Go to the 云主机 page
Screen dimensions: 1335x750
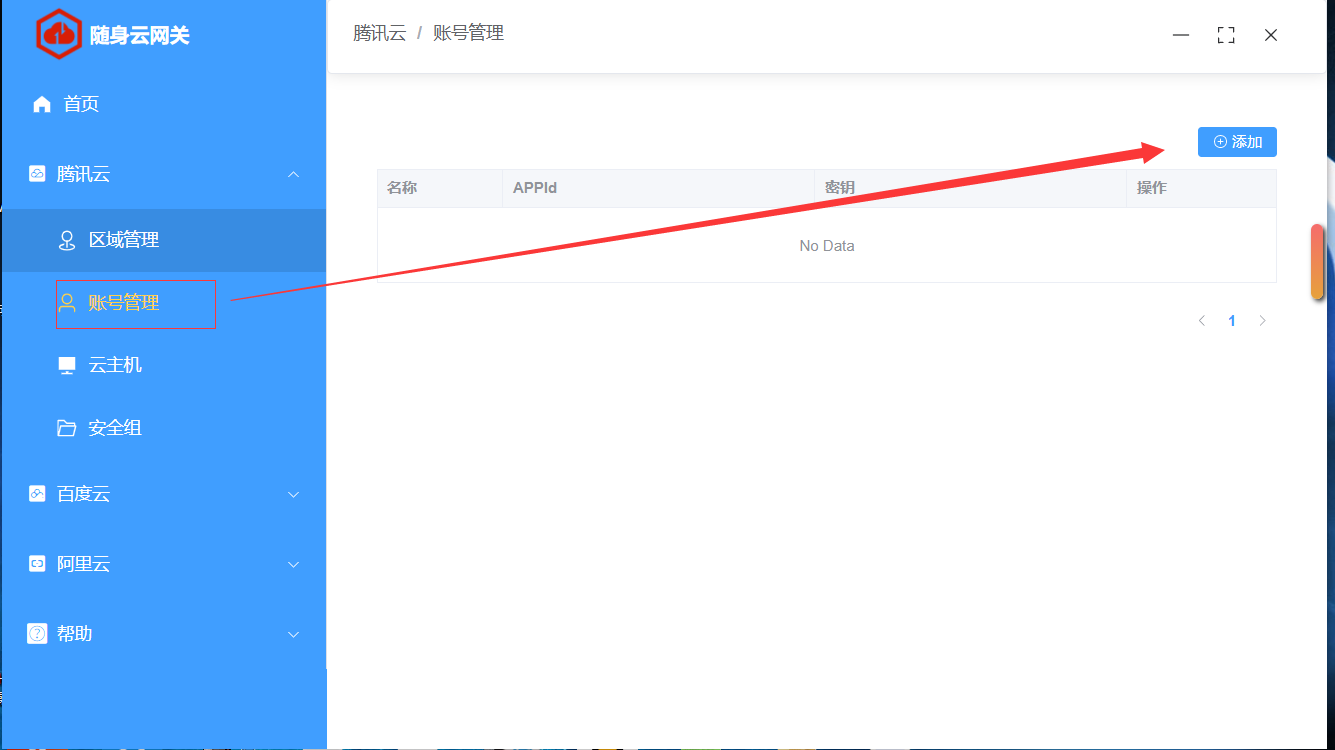[x=164, y=365]
